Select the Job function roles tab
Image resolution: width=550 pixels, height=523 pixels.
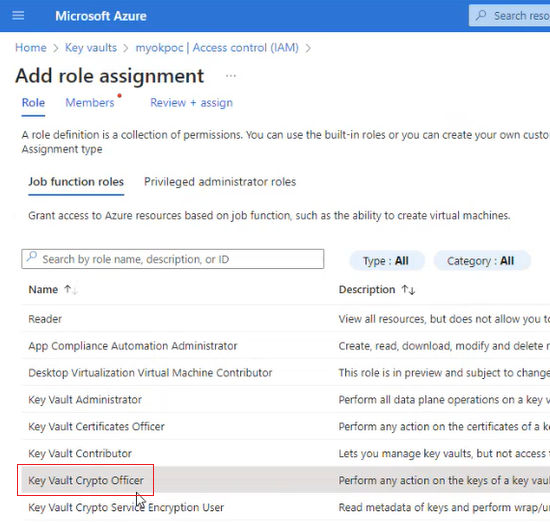coord(76,182)
